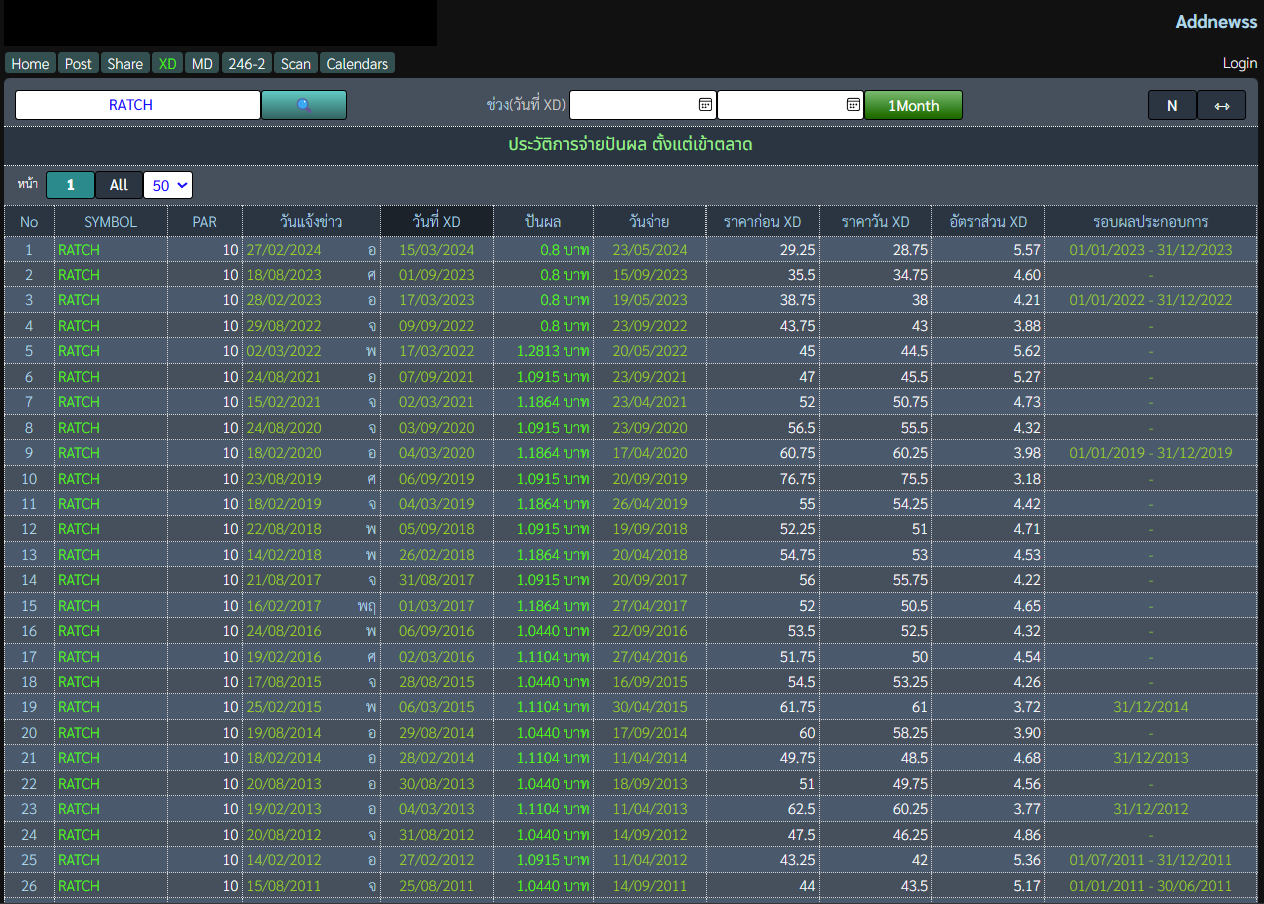Click the start XD date input field

coord(642,104)
